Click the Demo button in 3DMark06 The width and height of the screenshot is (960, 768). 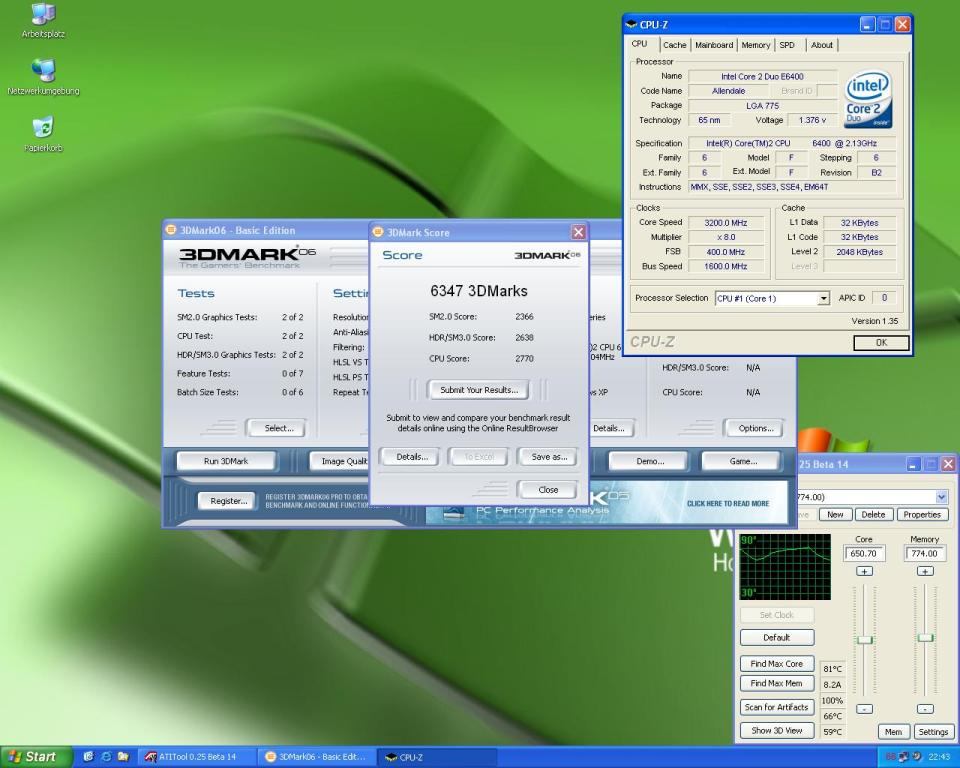(650, 461)
